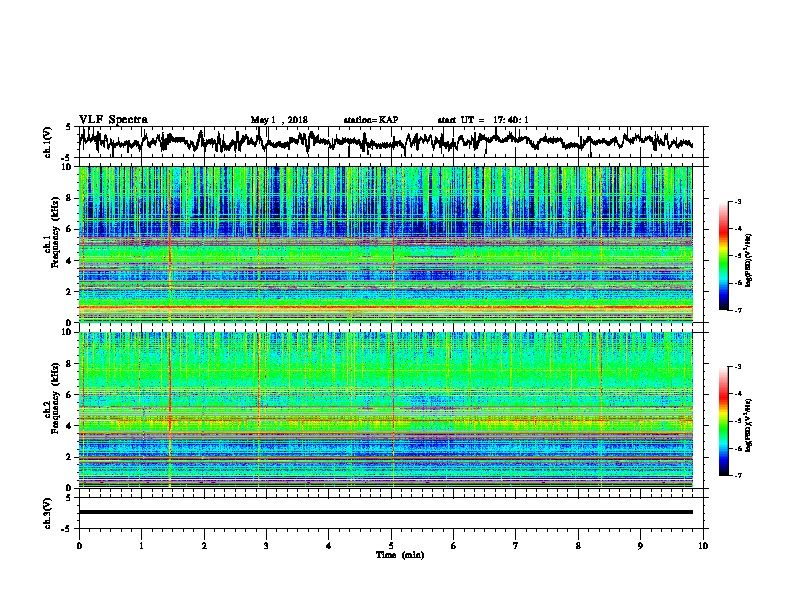Viewport: 792px width, 612px height.
Task: Click the ch.1 "Frequency (kHz)" axis label
Action: click(x=55, y=232)
